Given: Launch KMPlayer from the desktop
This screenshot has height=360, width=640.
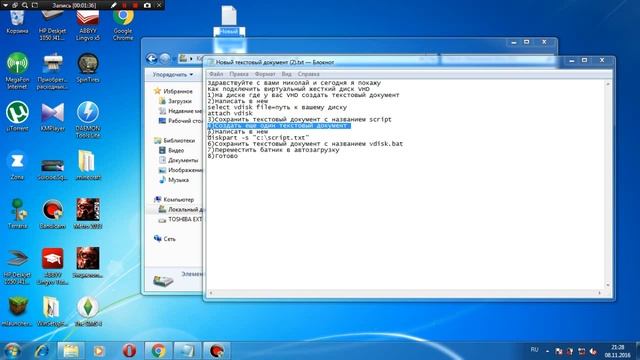Looking at the screenshot, I should (52, 116).
